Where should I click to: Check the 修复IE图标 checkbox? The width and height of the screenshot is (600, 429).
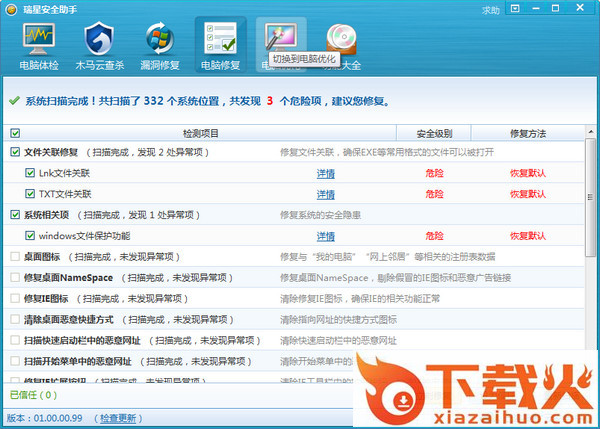(x=15, y=298)
